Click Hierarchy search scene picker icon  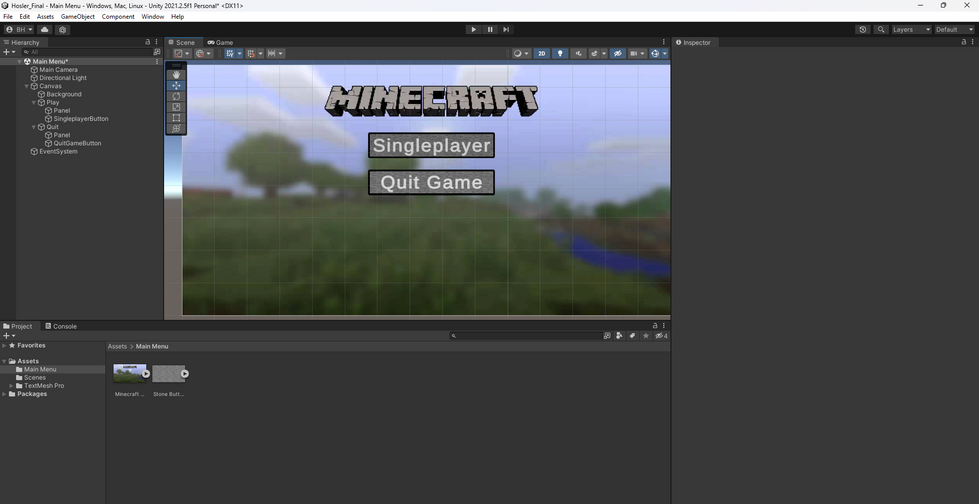[157, 52]
